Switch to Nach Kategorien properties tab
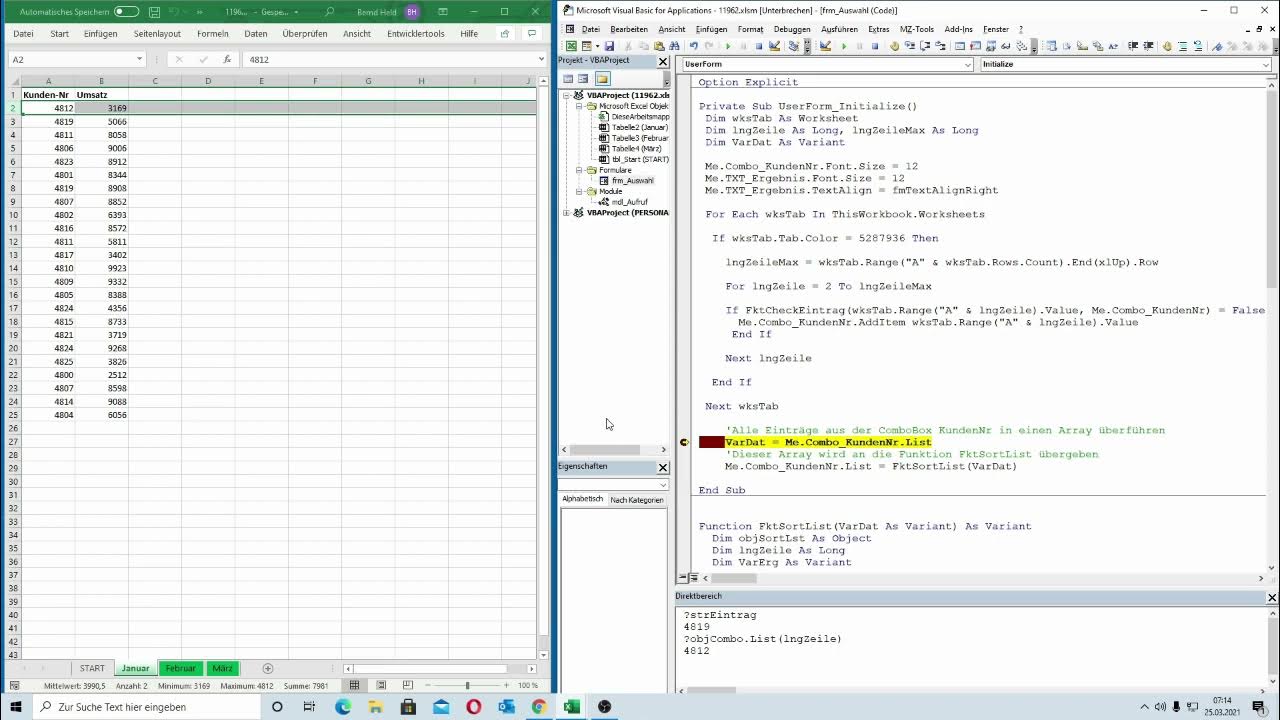 (637, 500)
